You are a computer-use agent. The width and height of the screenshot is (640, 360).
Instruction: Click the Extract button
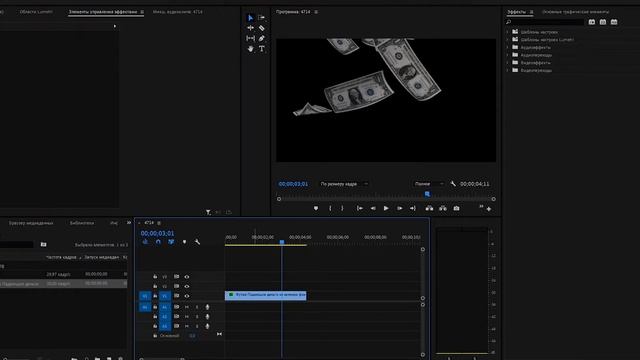coord(443,208)
